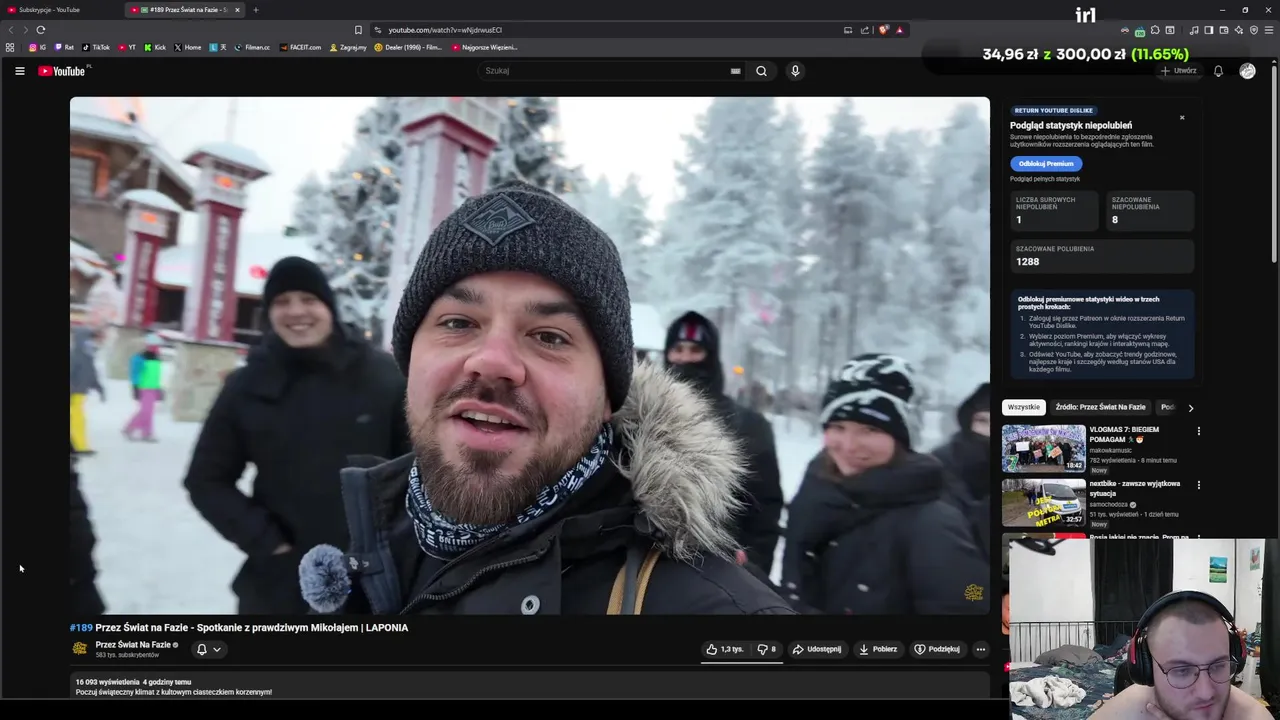The image size is (1280, 720).
Task: Open the Rat bookmark
Action: click(65, 47)
